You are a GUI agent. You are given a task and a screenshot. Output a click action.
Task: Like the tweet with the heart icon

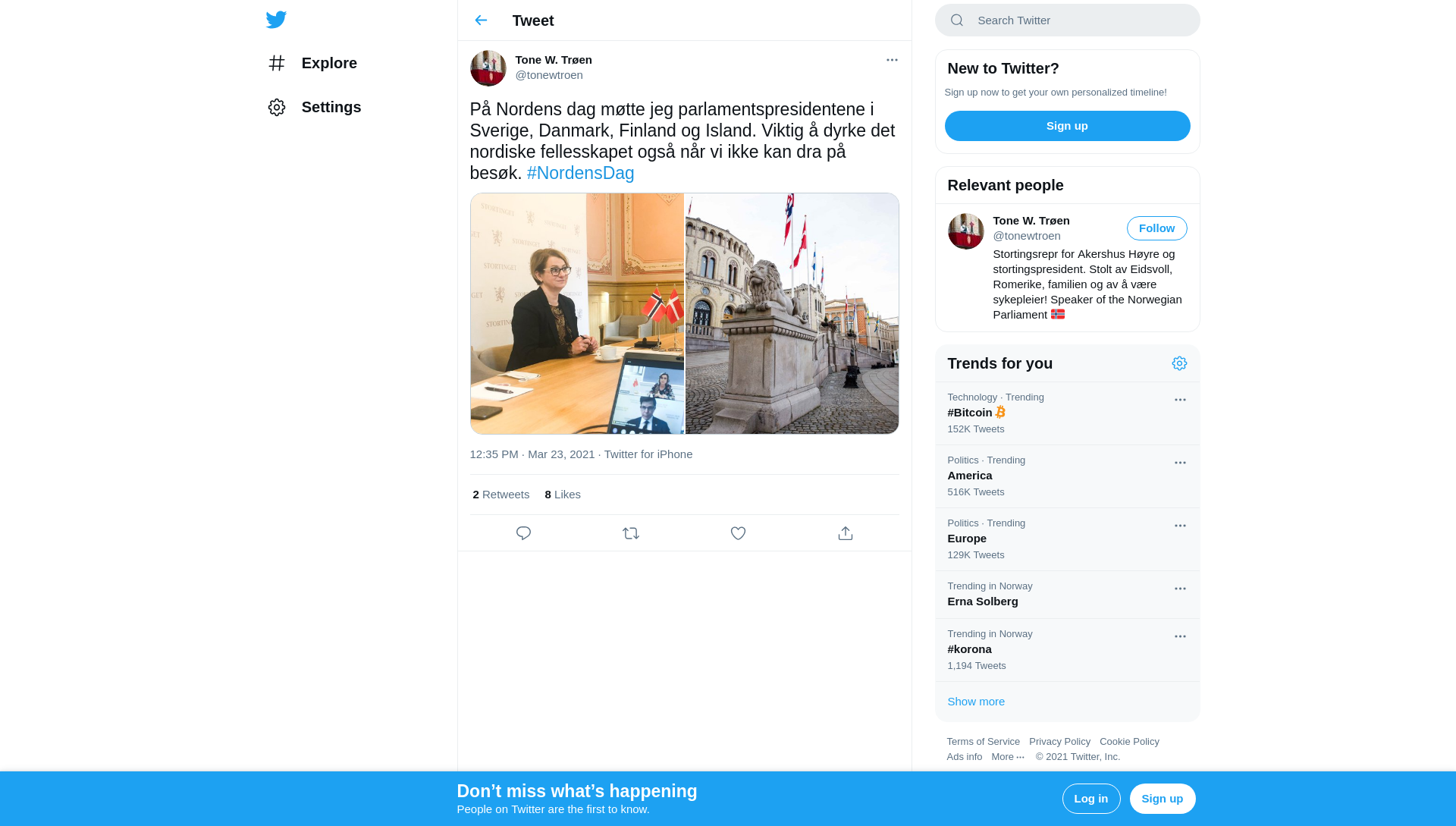click(738, 533)
